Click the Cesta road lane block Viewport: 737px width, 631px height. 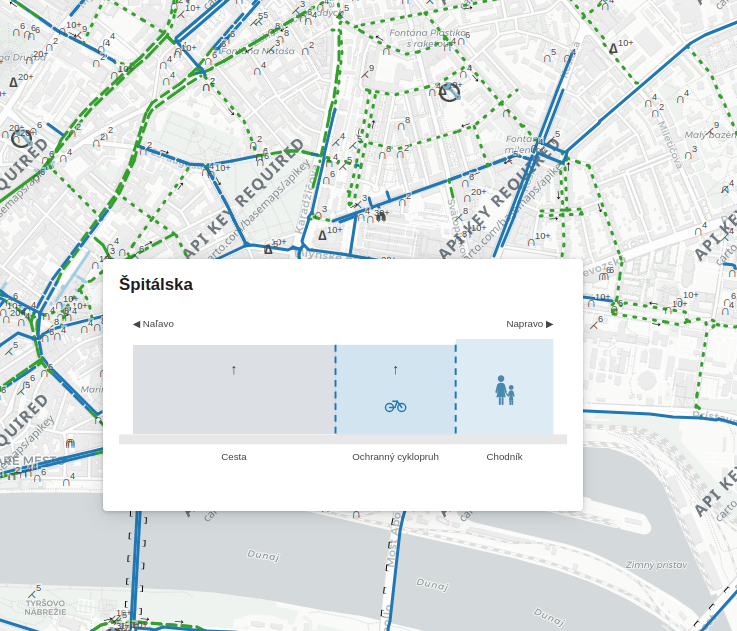(234, 389)
